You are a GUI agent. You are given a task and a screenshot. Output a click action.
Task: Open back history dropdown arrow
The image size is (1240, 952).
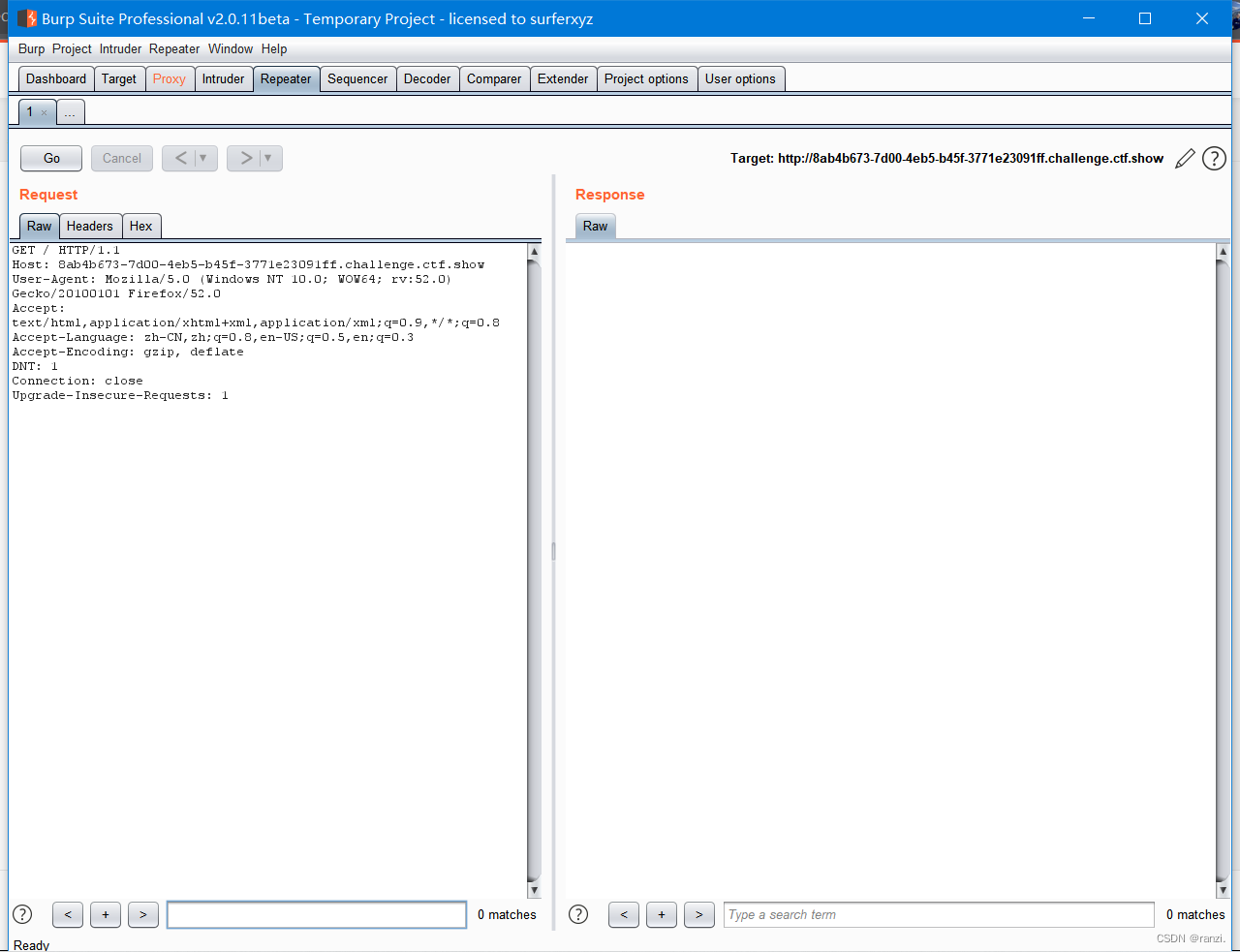pyautogui.click(x=203, y=158)
